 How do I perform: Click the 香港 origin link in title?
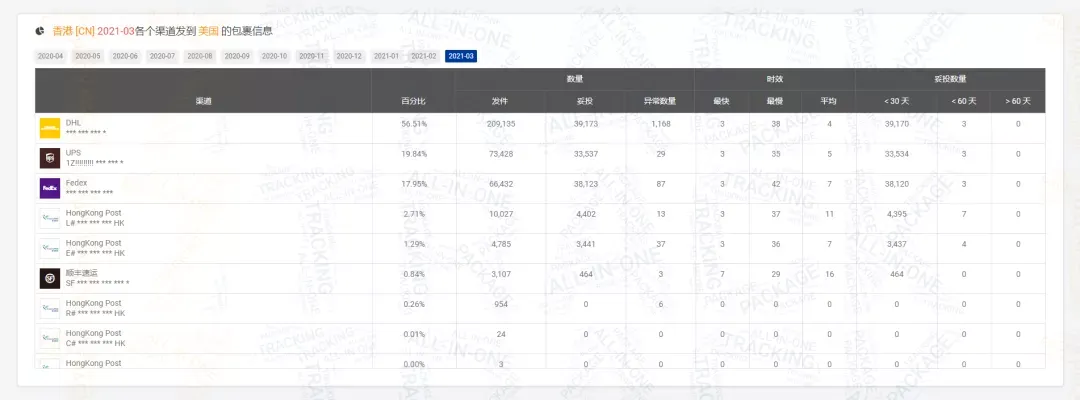click(x=62, y=31)
